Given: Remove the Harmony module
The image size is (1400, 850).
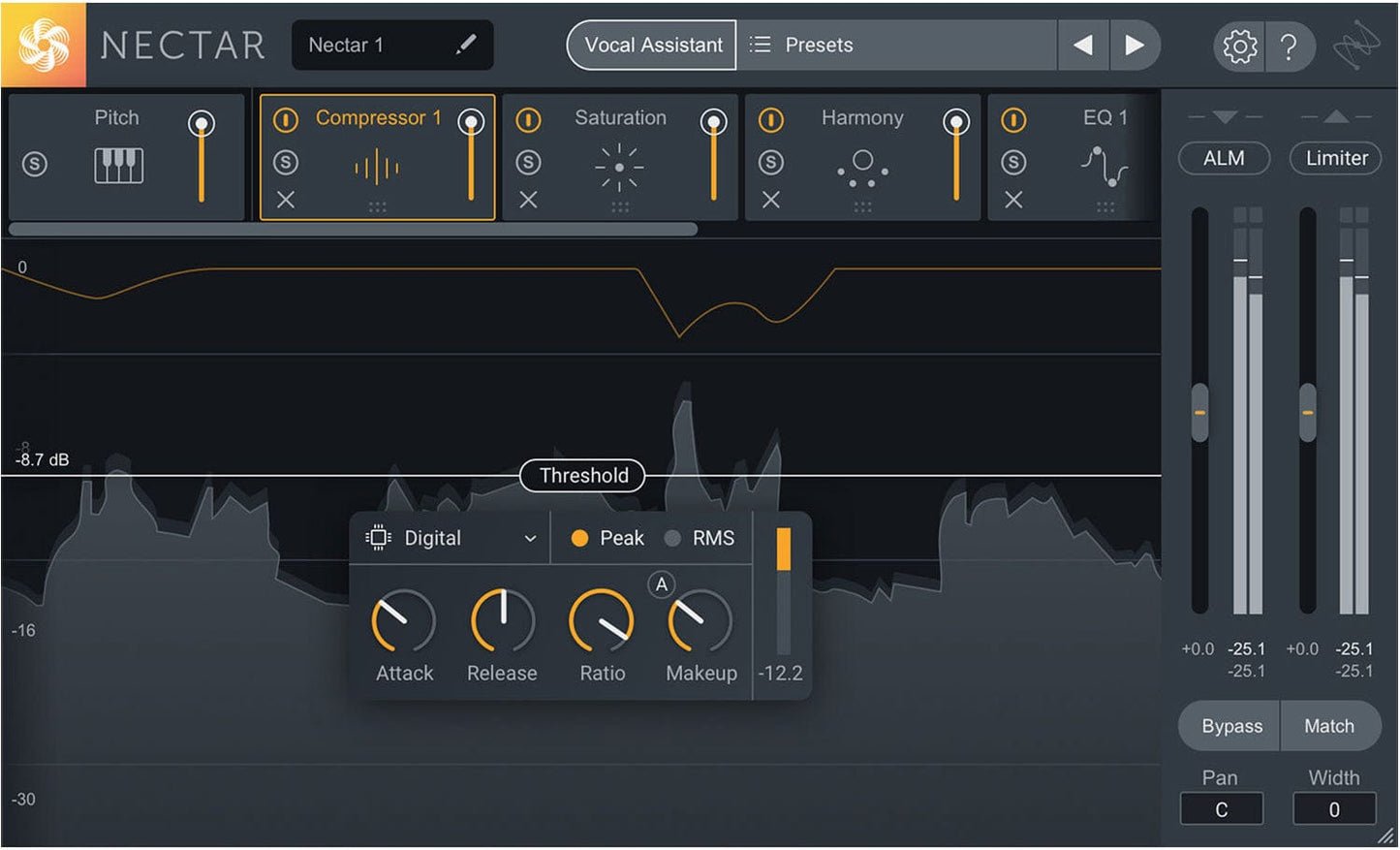Looking at the screenshot, I should pyautogui.click(x=771, y=200).
